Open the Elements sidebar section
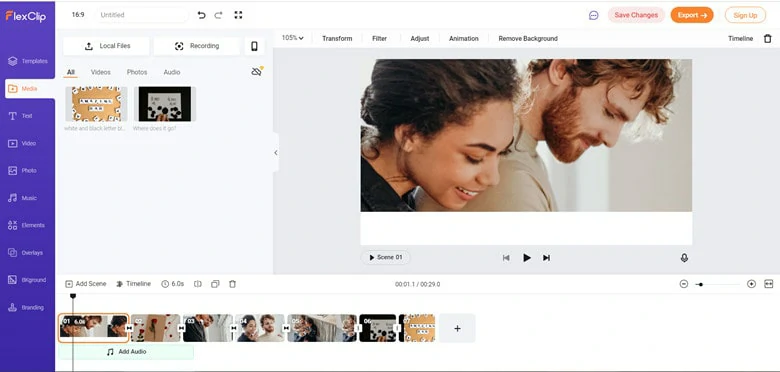Viewport: 780px width, 372px height. tap(26, 225)
